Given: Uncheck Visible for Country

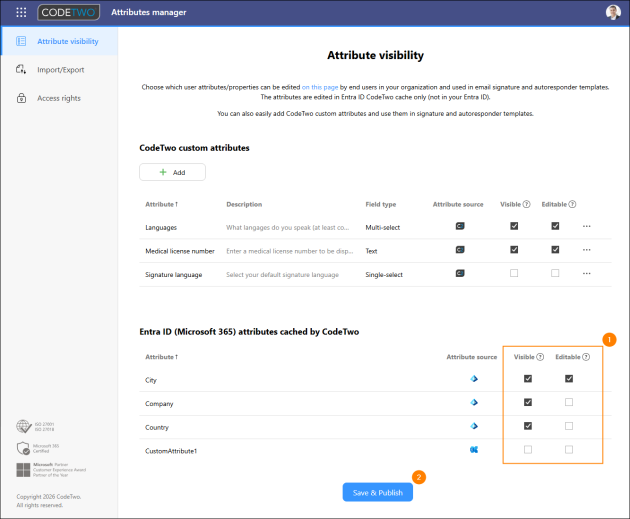Looking at the screenshot, I should click(x=528, y=426).
